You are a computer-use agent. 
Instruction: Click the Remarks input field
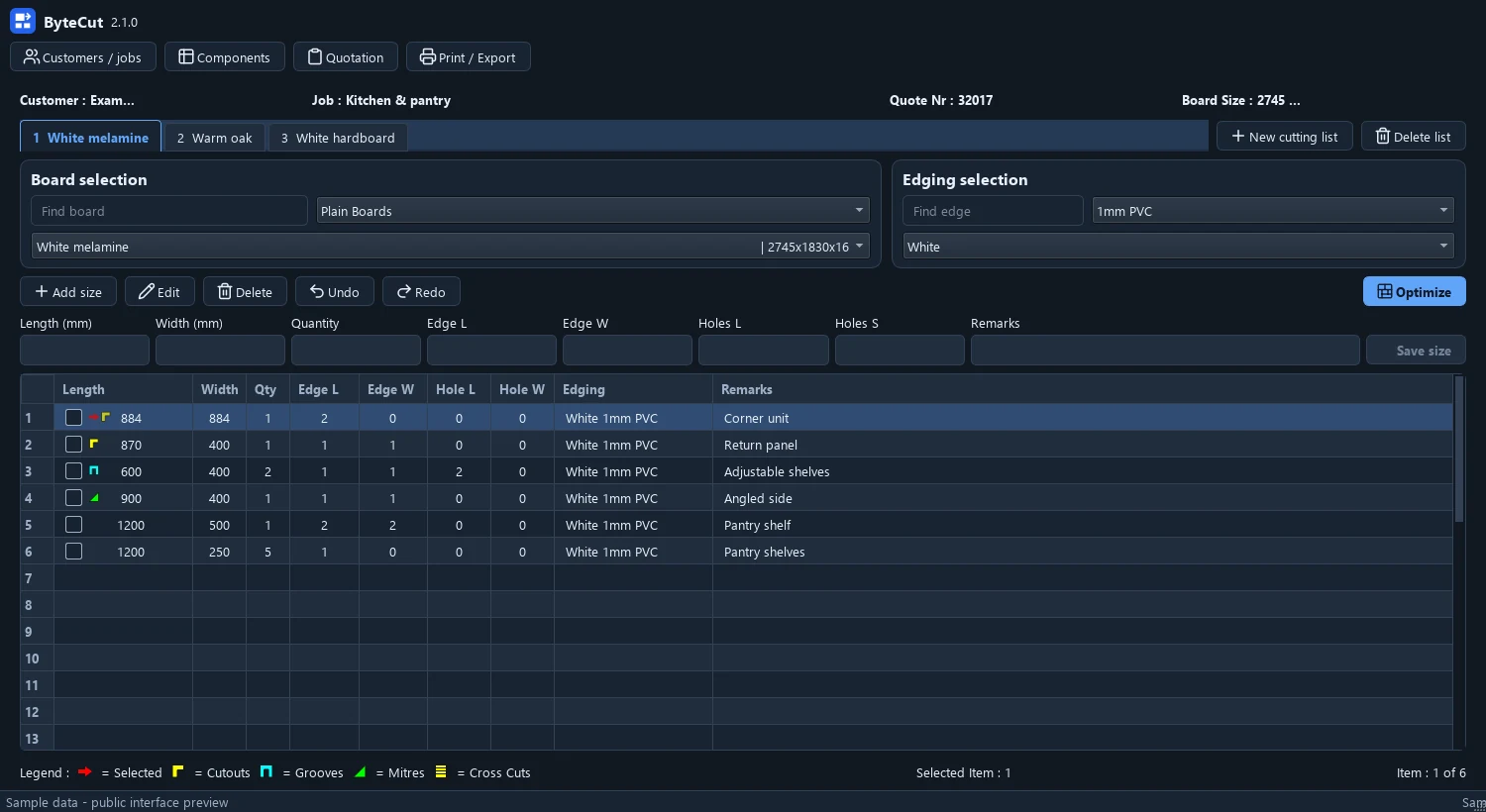pyautogui.click(x=1165, y=350)
